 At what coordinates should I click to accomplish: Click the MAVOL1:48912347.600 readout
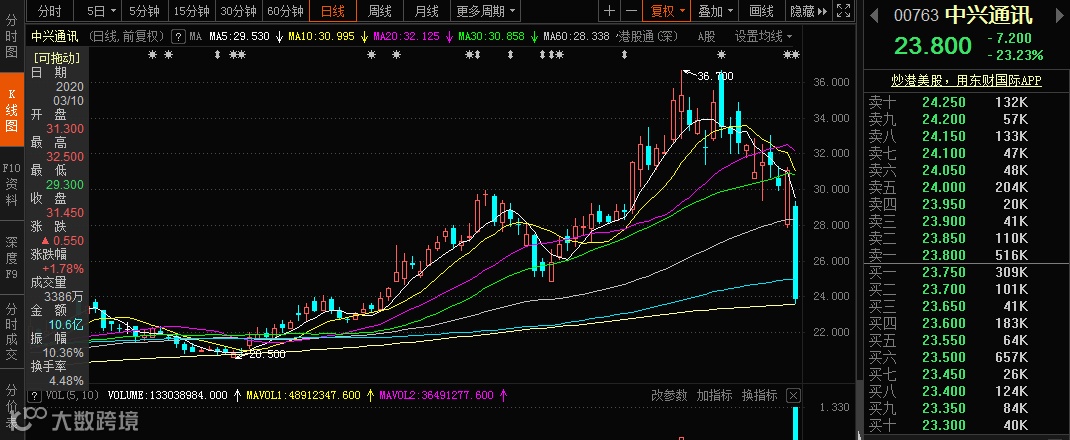302,395
